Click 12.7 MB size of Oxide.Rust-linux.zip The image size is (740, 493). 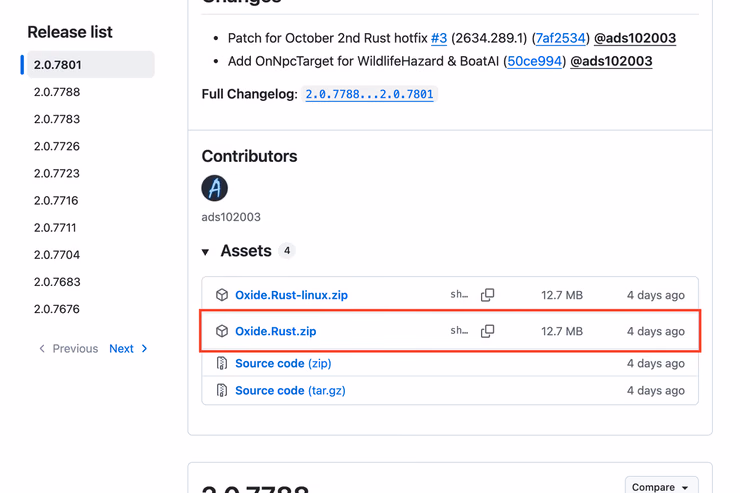562,295
